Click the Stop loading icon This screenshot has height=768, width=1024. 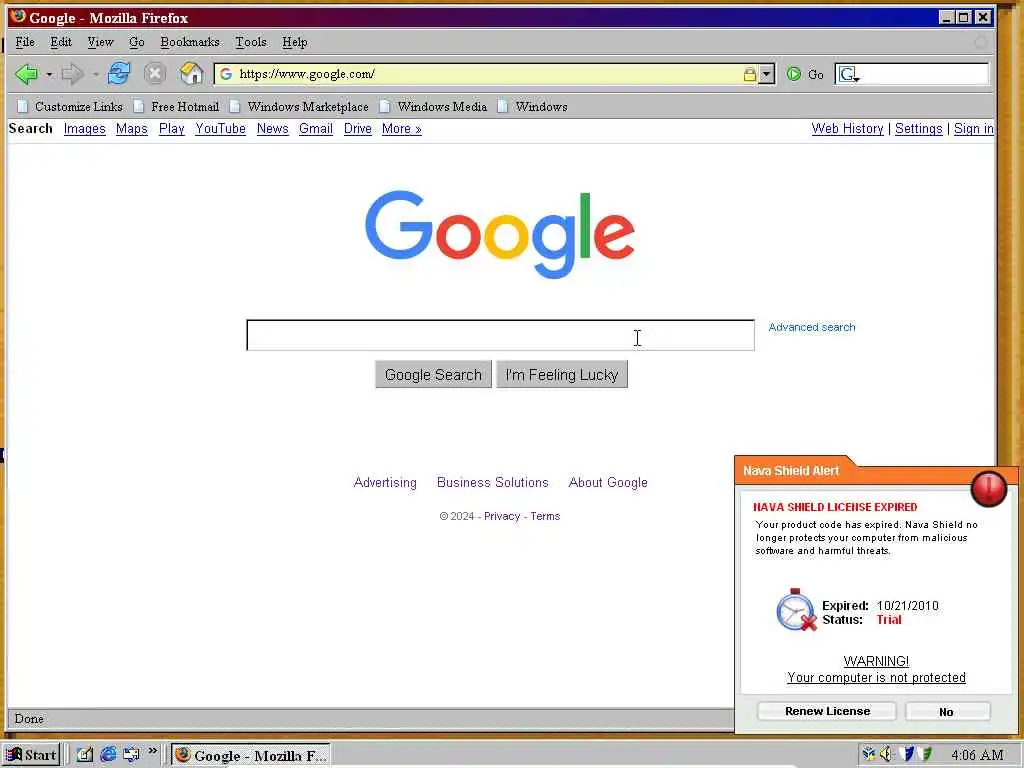[x=155, y=73]
